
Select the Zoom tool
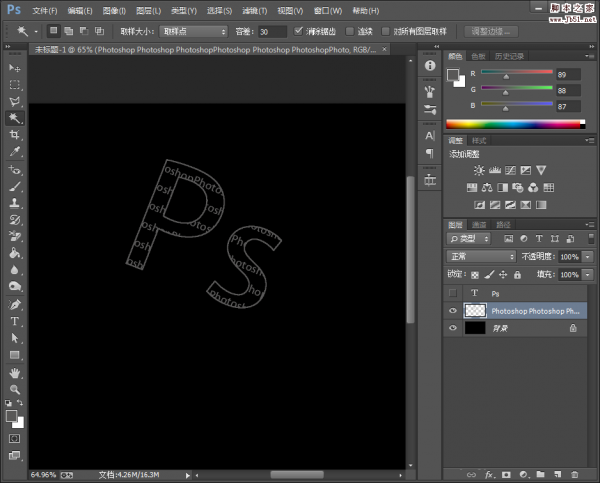(15, 390)
